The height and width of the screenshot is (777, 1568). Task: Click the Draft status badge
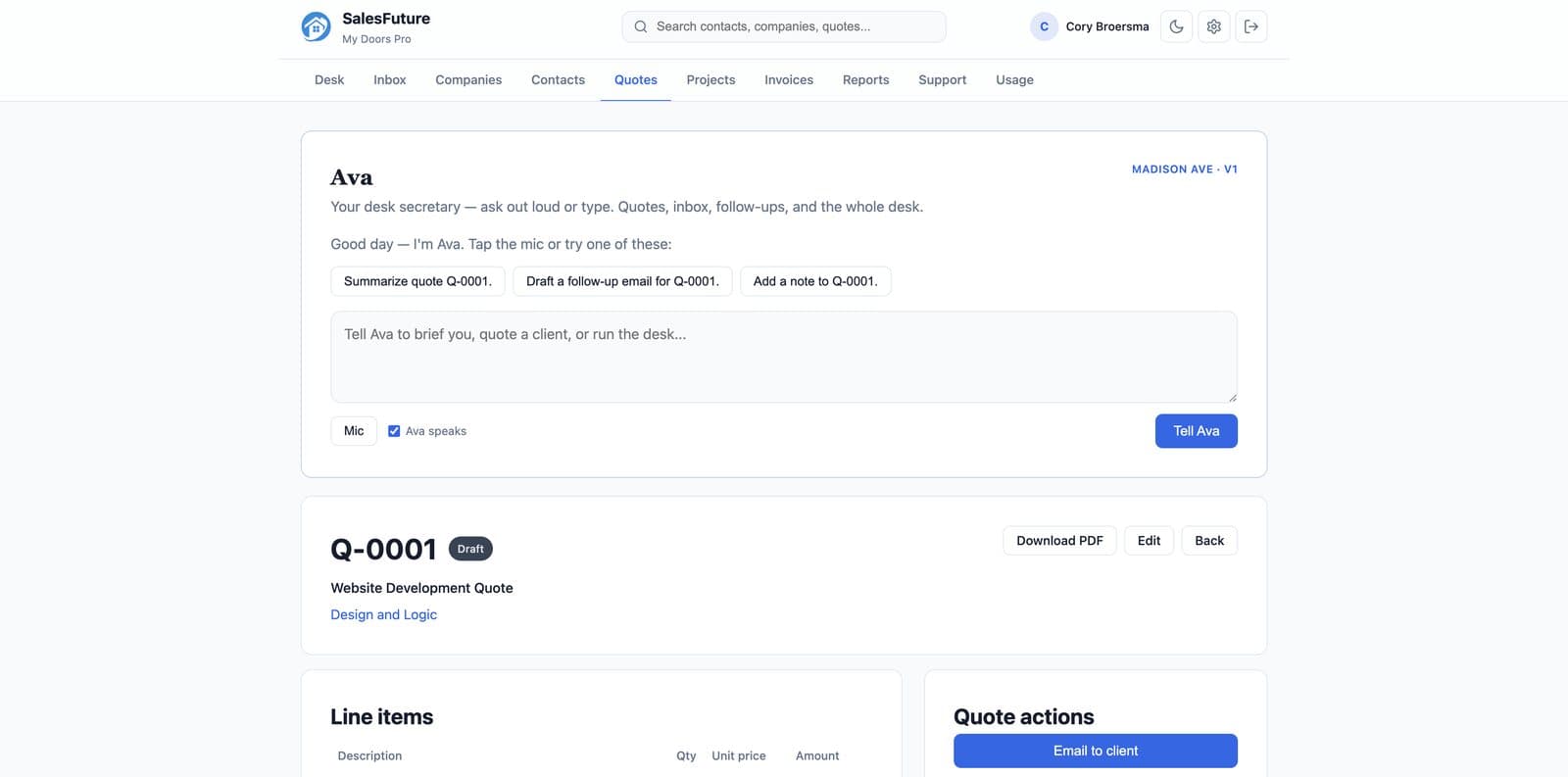click(470, 549)
